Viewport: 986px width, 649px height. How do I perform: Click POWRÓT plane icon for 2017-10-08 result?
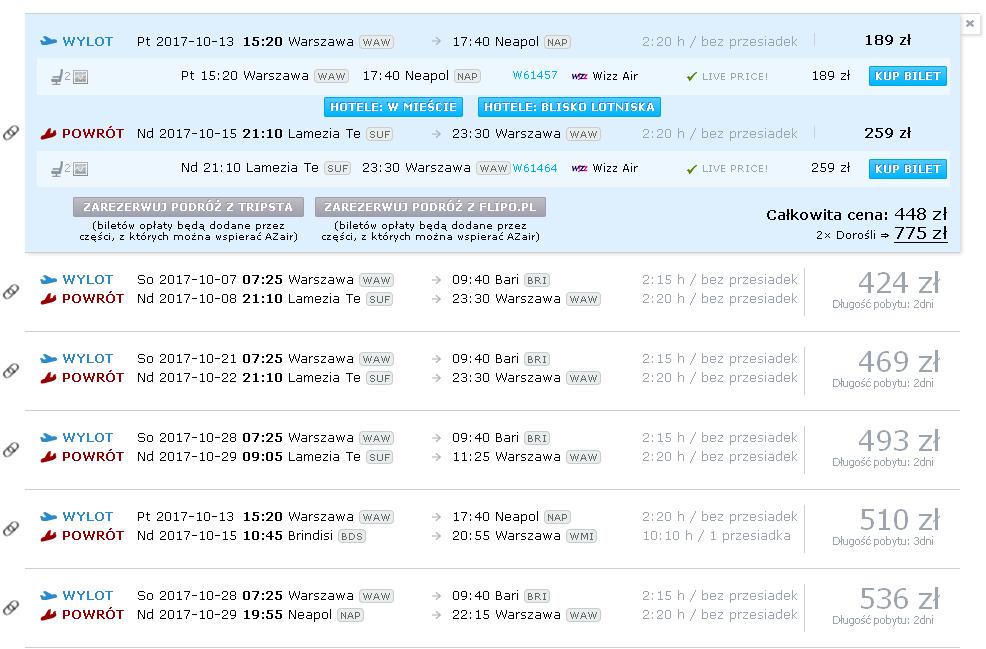pyautogui.click(x=48, y=299)
